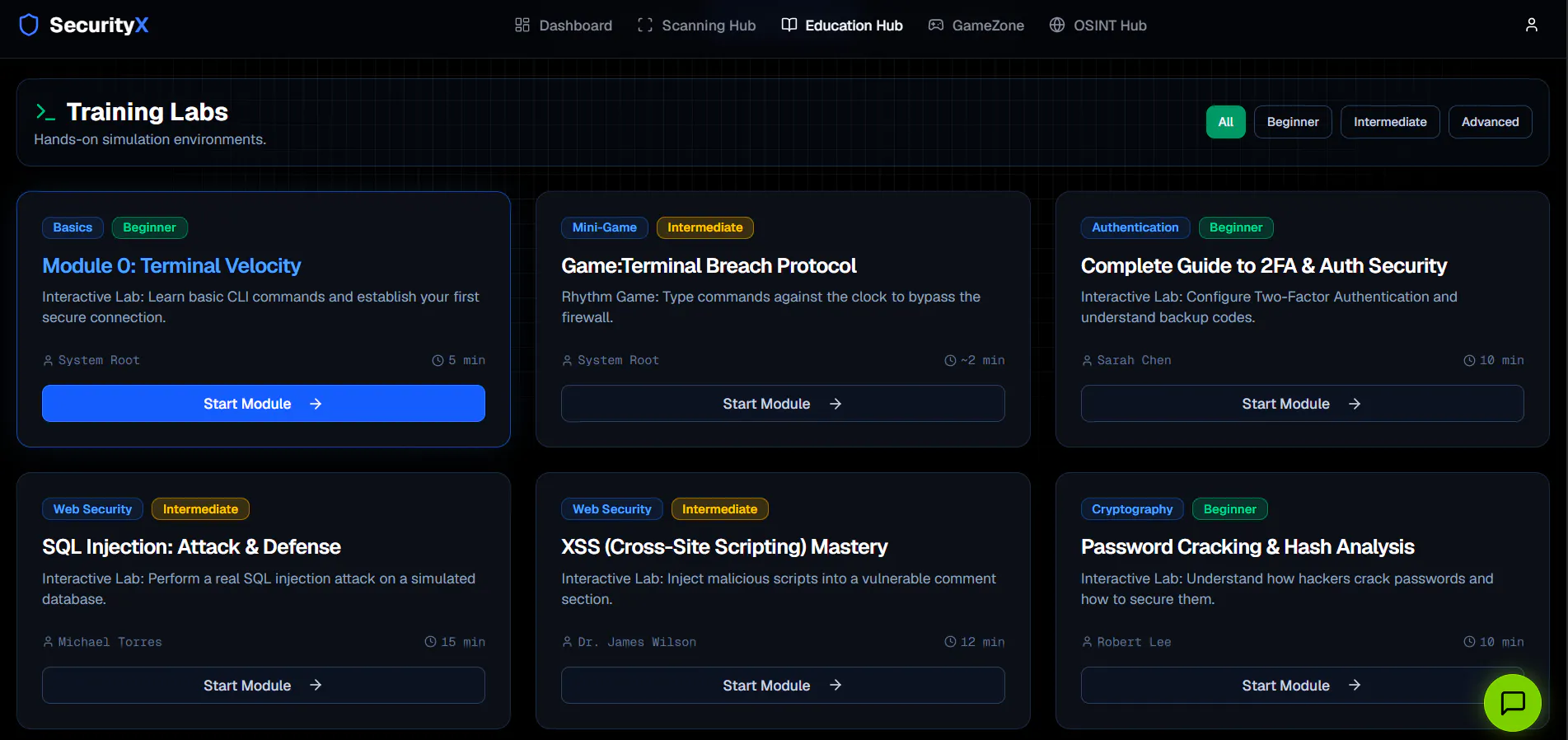The width and height of the screenshot is (1568, 740).
Task: Click the GameZone gamepad icon
Action: [936, 25]
